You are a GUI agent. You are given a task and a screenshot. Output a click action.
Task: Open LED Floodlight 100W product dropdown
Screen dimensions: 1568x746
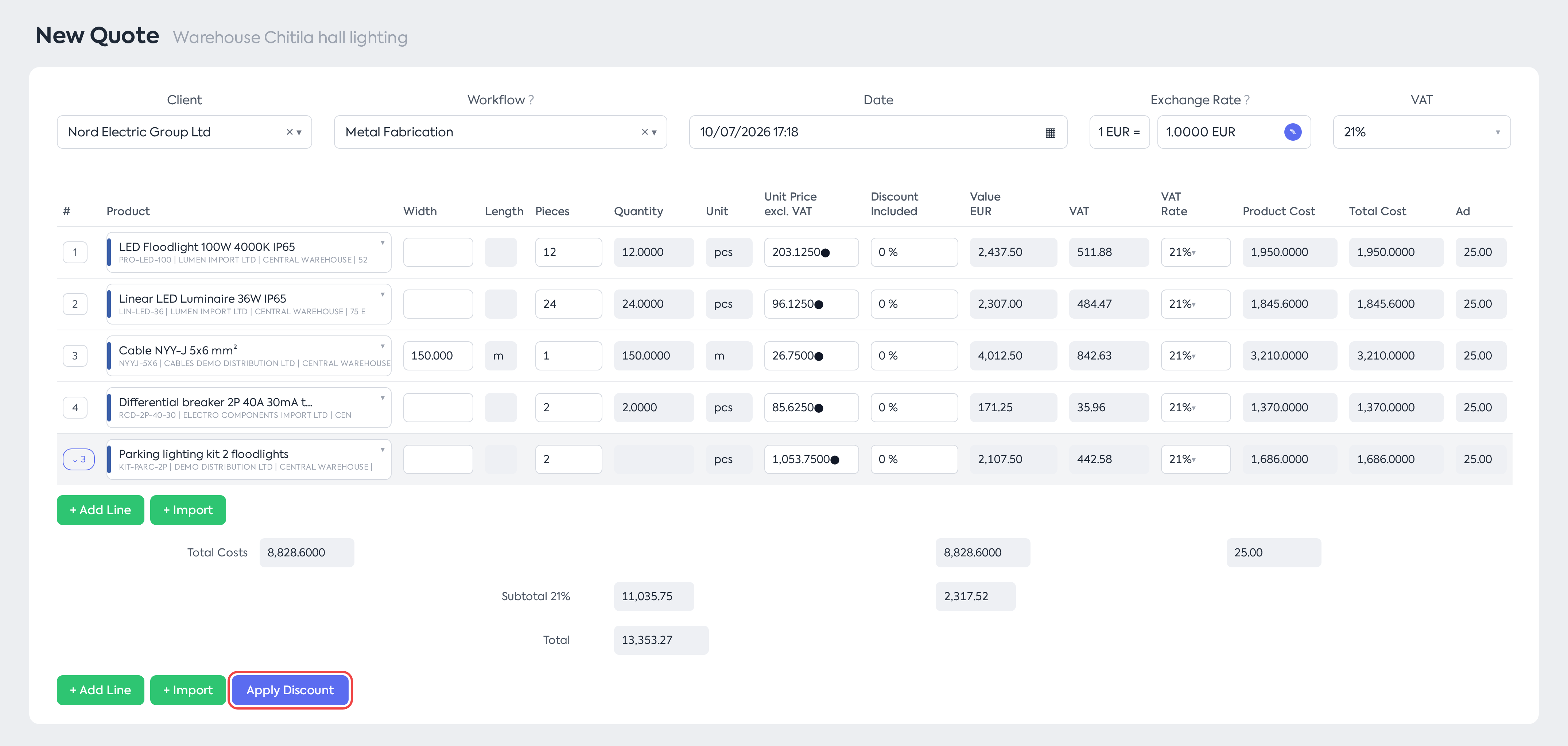382,243
